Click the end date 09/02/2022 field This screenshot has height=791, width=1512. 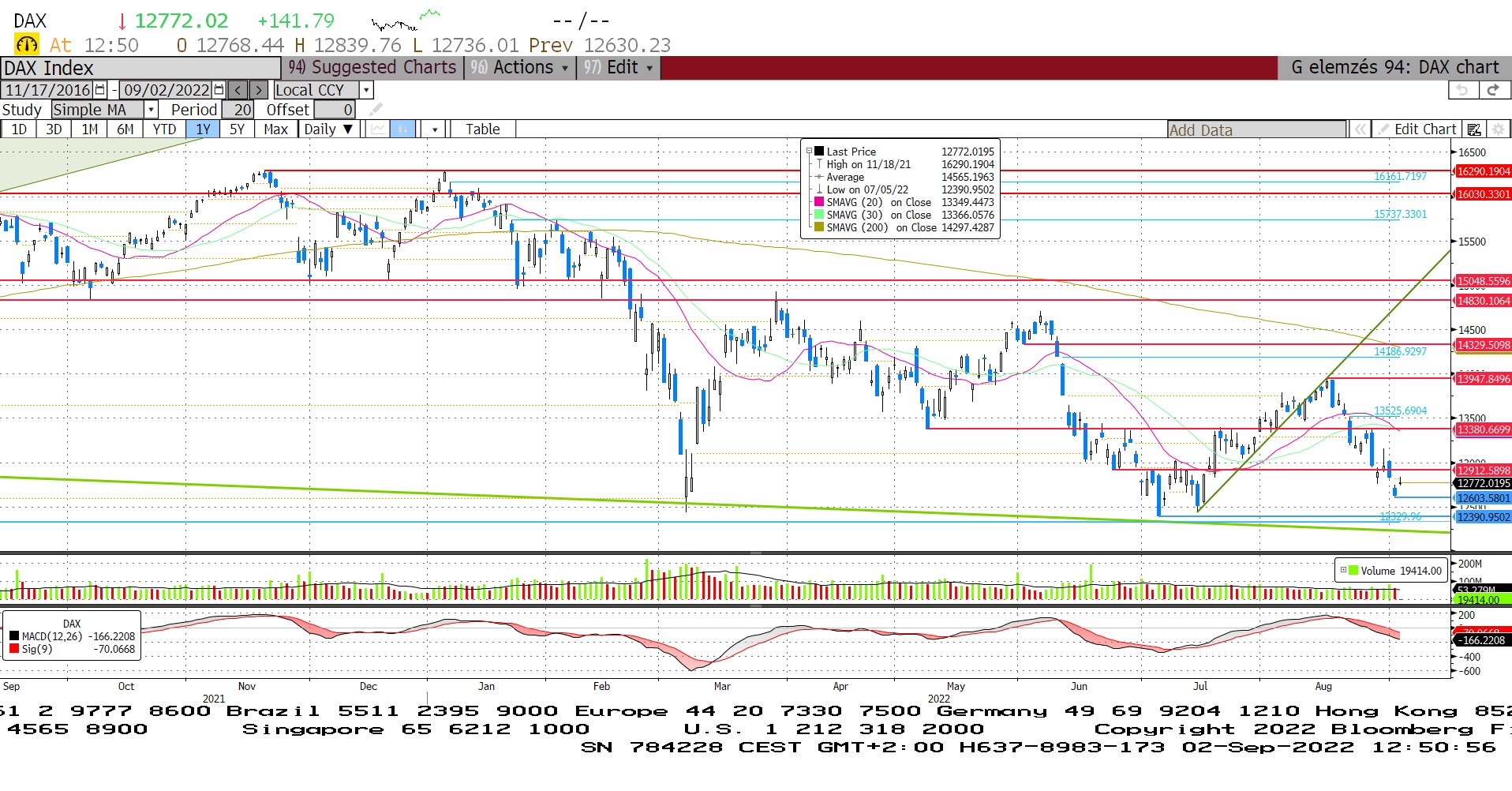167,90
